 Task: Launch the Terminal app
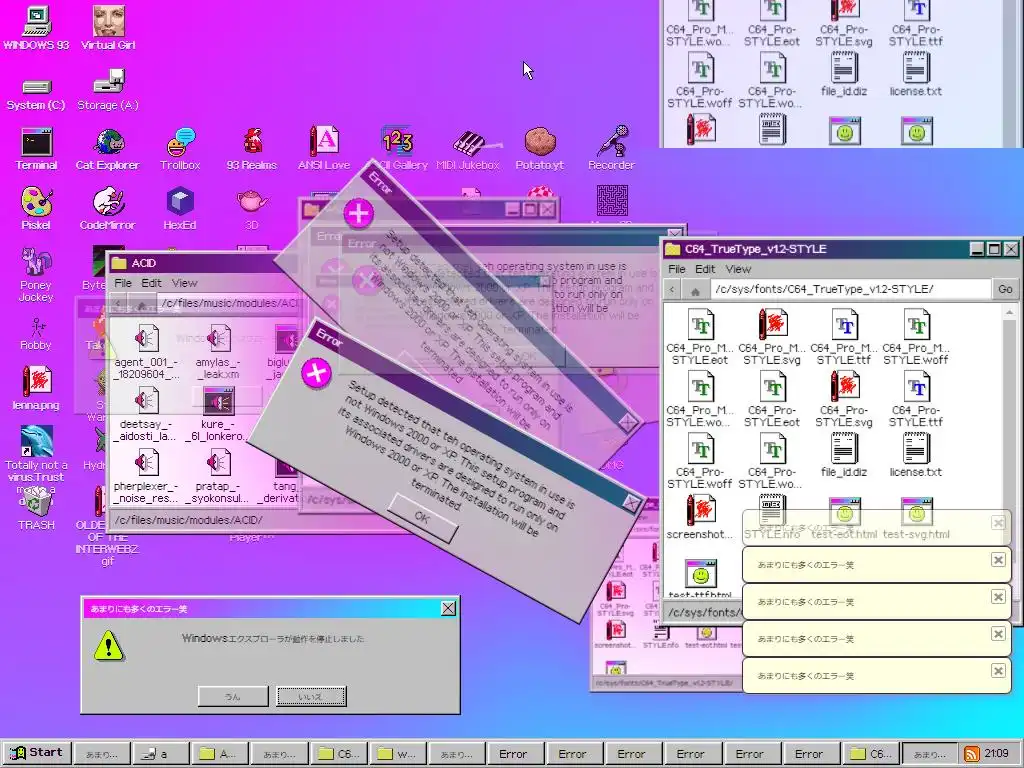click(37, 150)
